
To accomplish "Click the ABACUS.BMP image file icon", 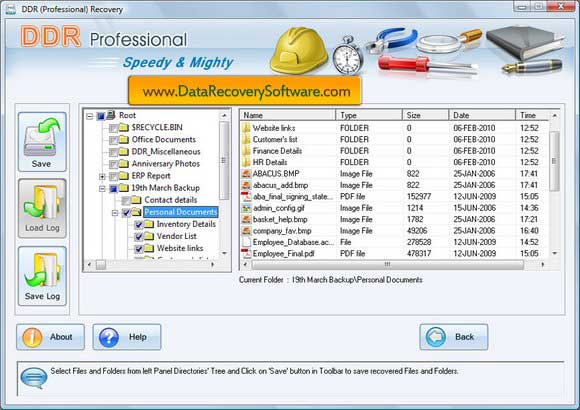I will pos(246,174).
